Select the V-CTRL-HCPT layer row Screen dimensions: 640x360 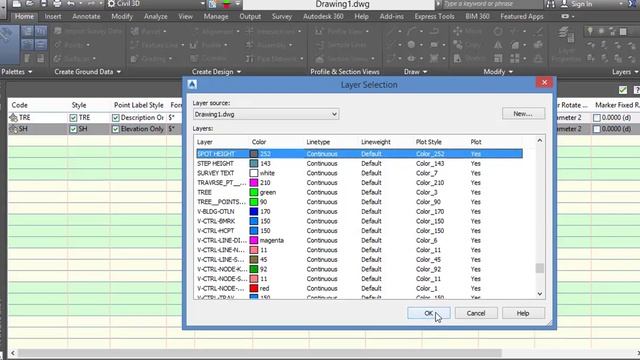tap(359, 231)
